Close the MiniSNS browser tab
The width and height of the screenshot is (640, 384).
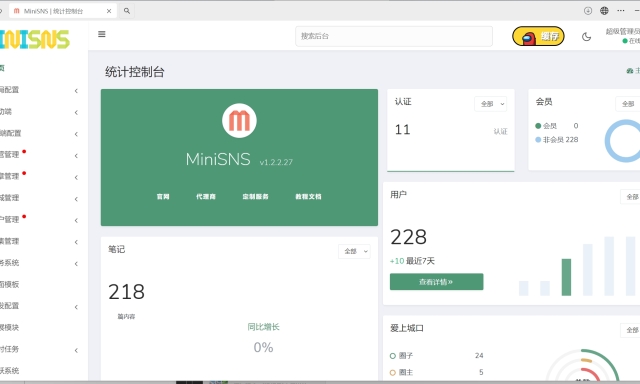[109, 11]
